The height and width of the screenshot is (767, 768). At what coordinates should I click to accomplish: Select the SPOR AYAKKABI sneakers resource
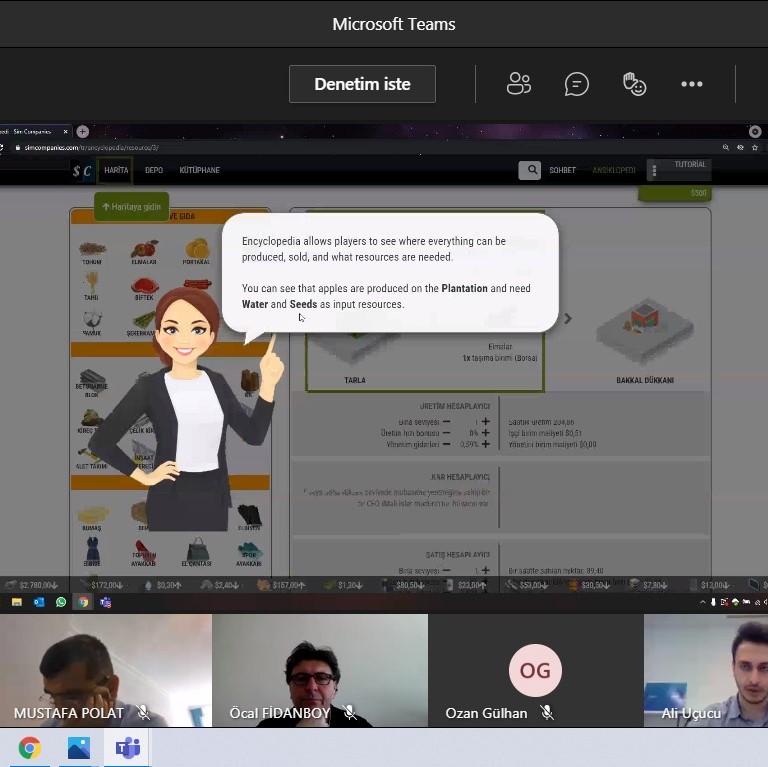249,554
